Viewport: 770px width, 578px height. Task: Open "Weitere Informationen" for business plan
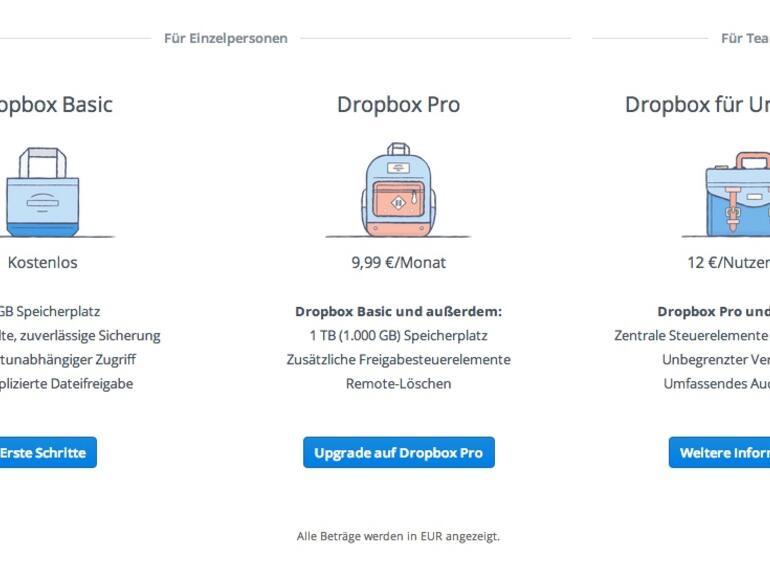point(722,453)
